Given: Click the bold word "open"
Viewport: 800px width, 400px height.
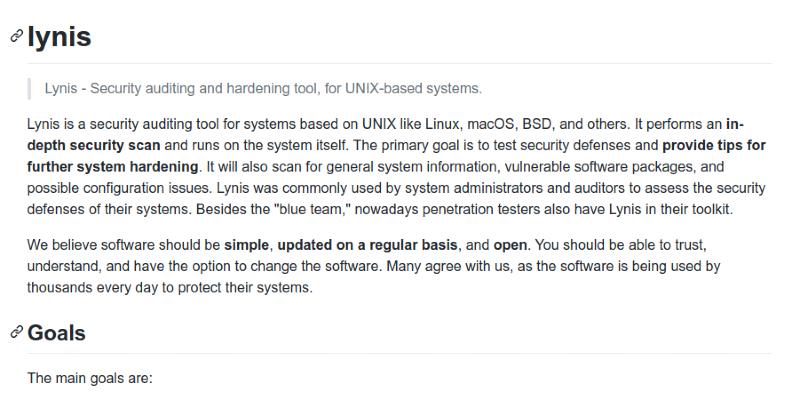Looking at the screenshot, I should 510,244.
